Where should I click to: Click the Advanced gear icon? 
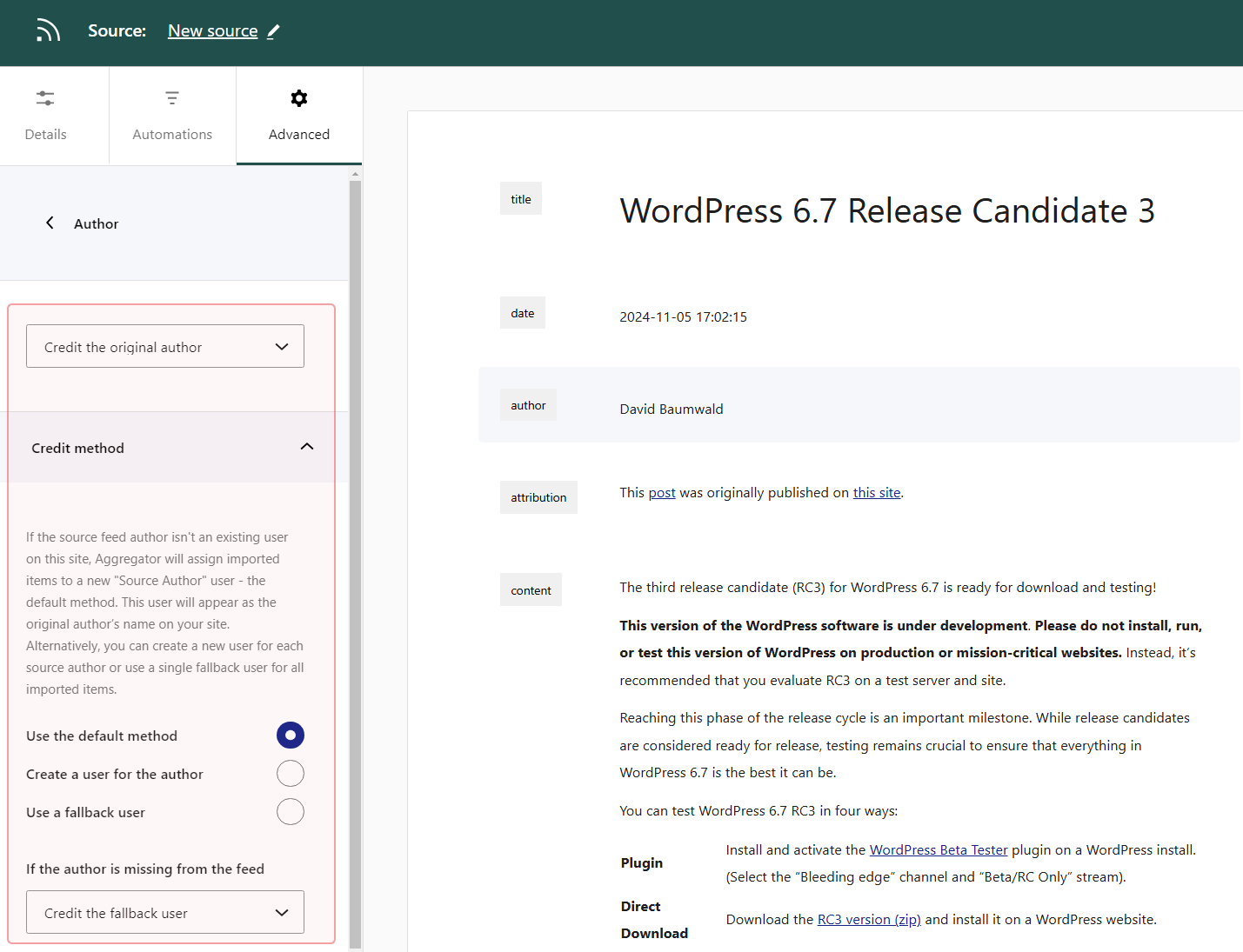[x=299, y=98]
